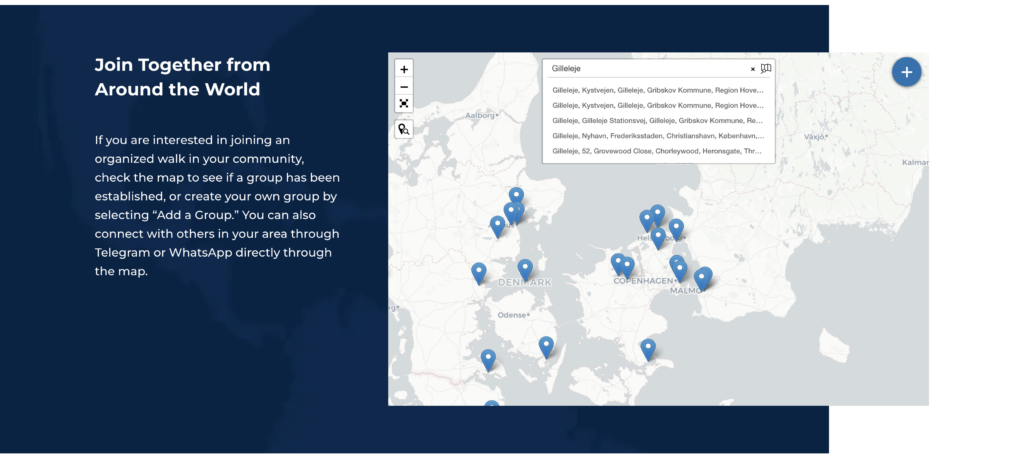The image size is (1024, 458).
Task: Click the Kalmar label on the map
Action: (x=914, y=162)
